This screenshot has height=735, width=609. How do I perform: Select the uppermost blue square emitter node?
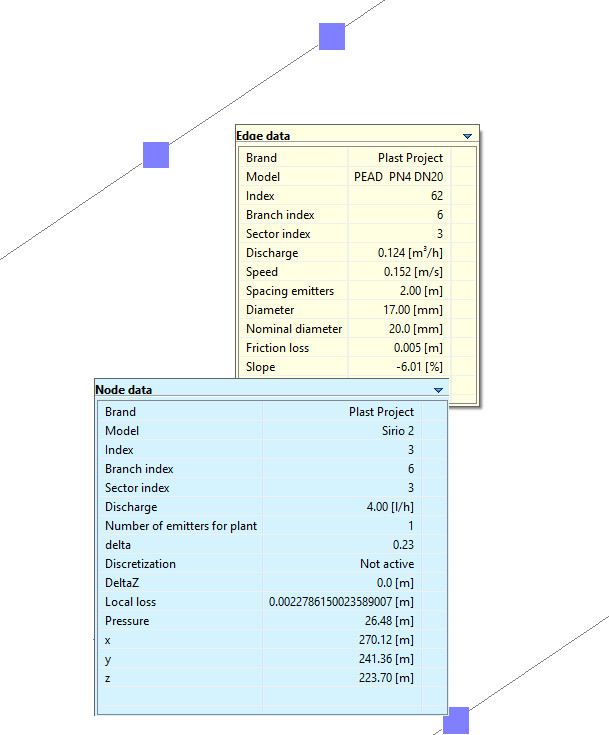click(x=332, y=37)
